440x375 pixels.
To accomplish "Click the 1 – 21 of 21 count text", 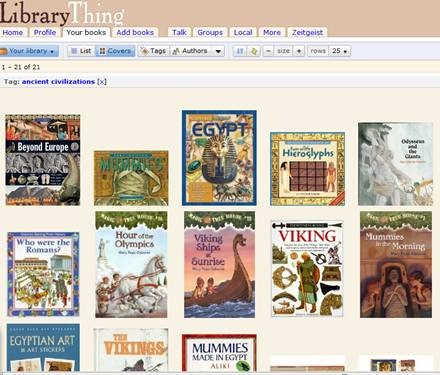I will (x=21, y=67).
